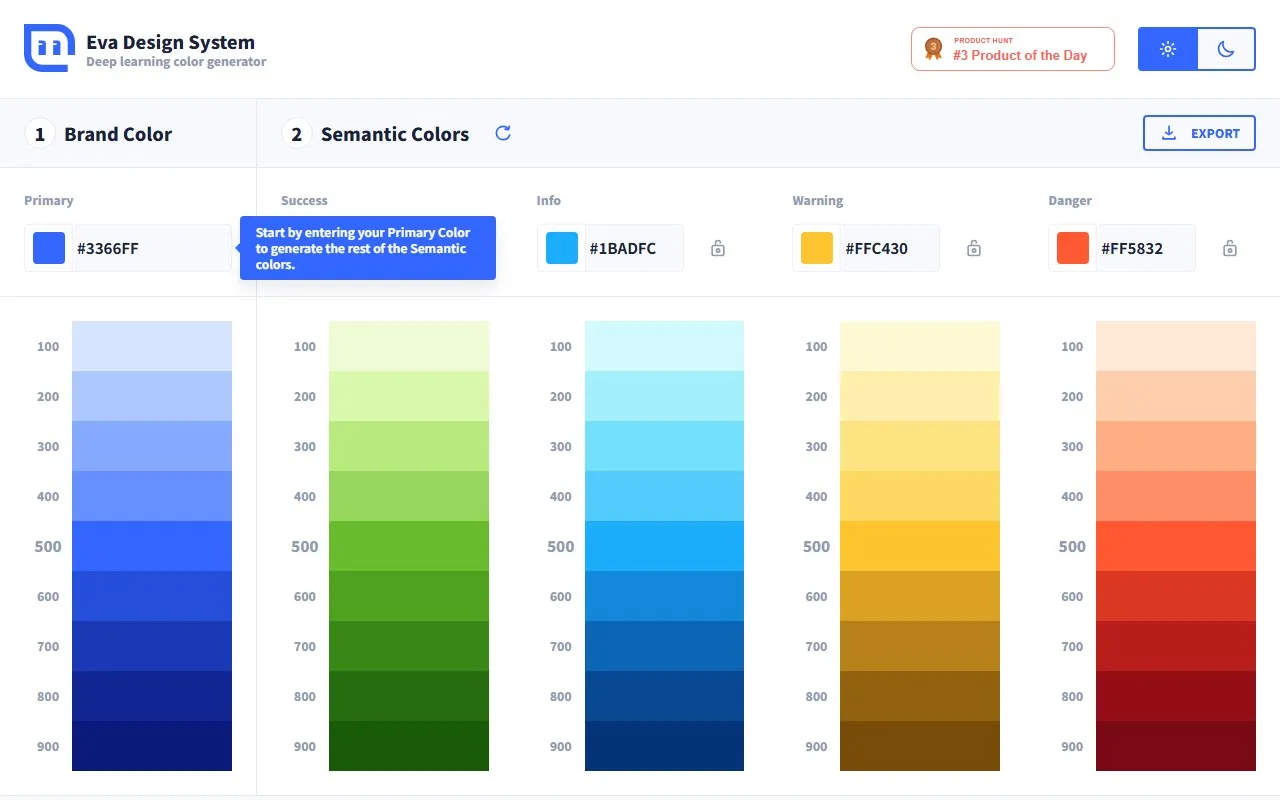The height and width of the screenshot is (800, 1280).
Task: Switch the theme toggle to light mode
Action: 1167,47
